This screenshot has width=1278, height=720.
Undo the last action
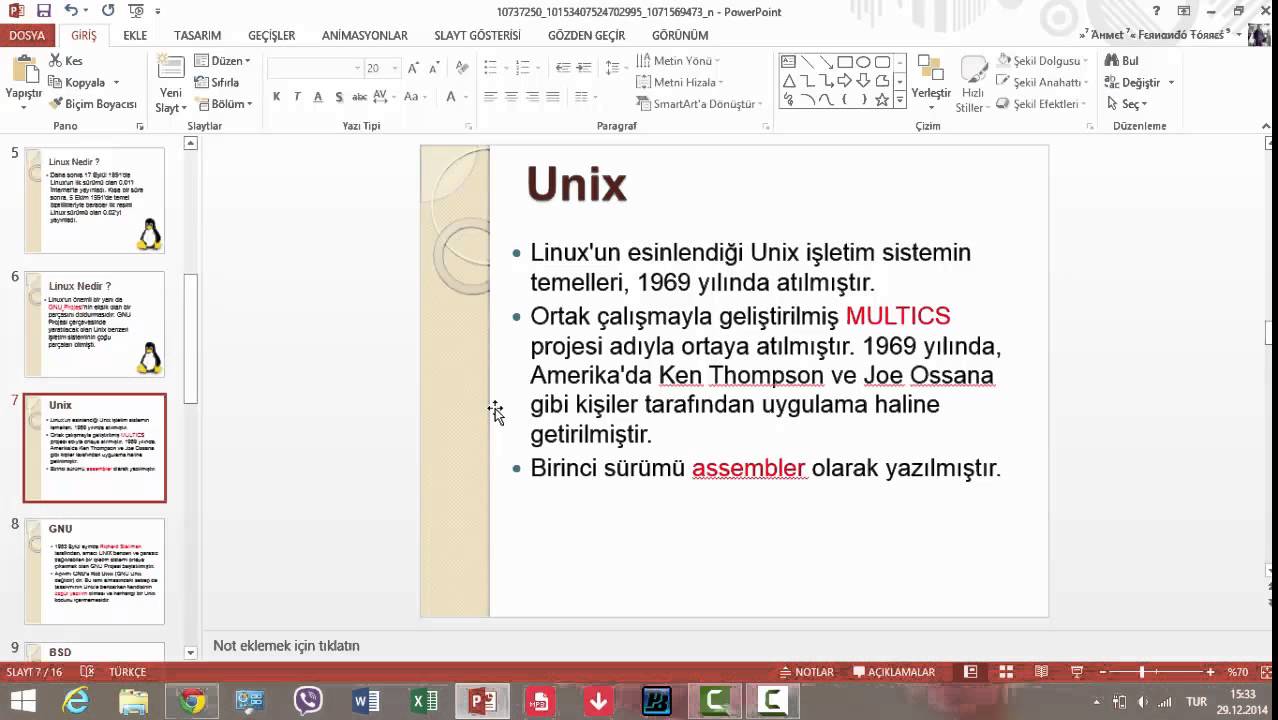click(x=70, y=11)
